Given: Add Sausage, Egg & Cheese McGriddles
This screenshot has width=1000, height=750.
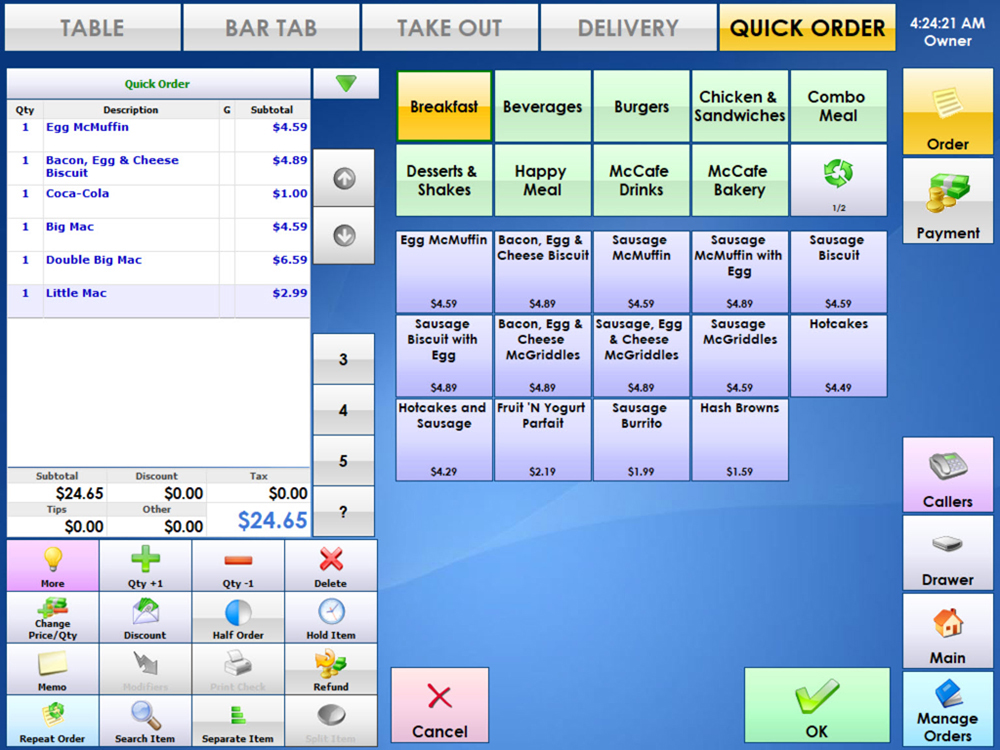Looking at the screenshot, I should click(x=642, y=356).
